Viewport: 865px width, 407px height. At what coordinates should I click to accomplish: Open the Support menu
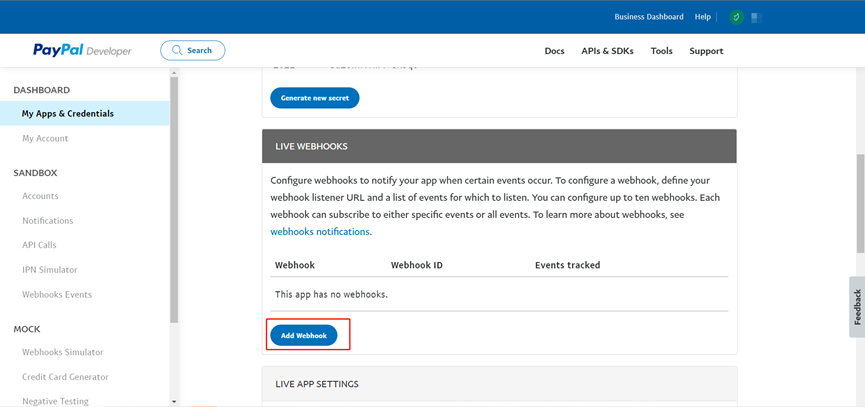[x=706, y=51]
